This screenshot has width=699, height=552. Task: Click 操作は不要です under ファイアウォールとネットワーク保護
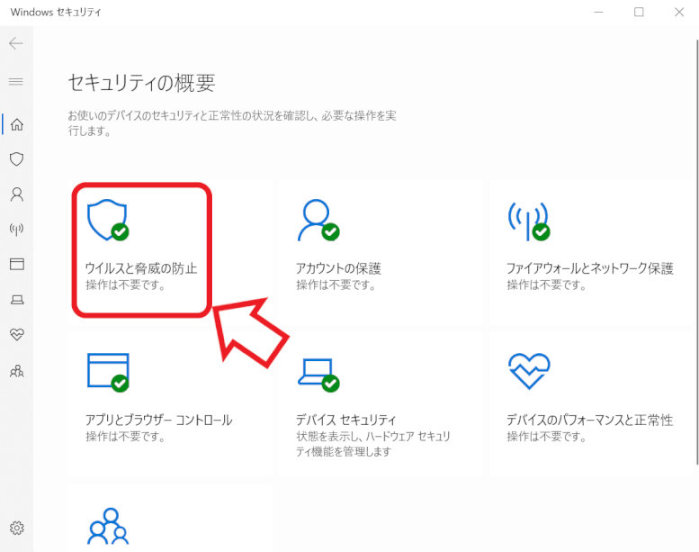pyautogui.click(x=546, y=284)
